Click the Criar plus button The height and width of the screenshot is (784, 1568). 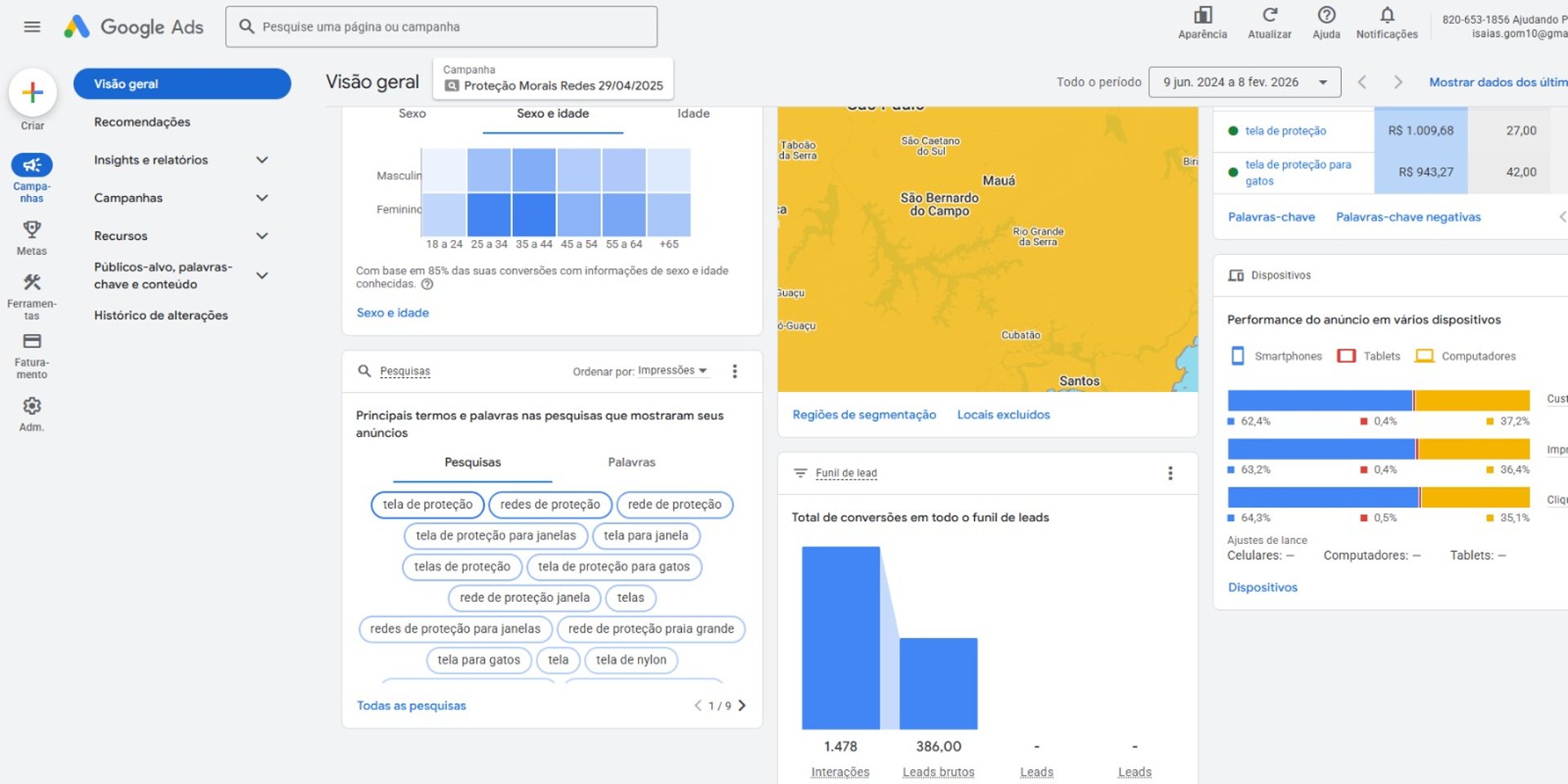(33, 92)
